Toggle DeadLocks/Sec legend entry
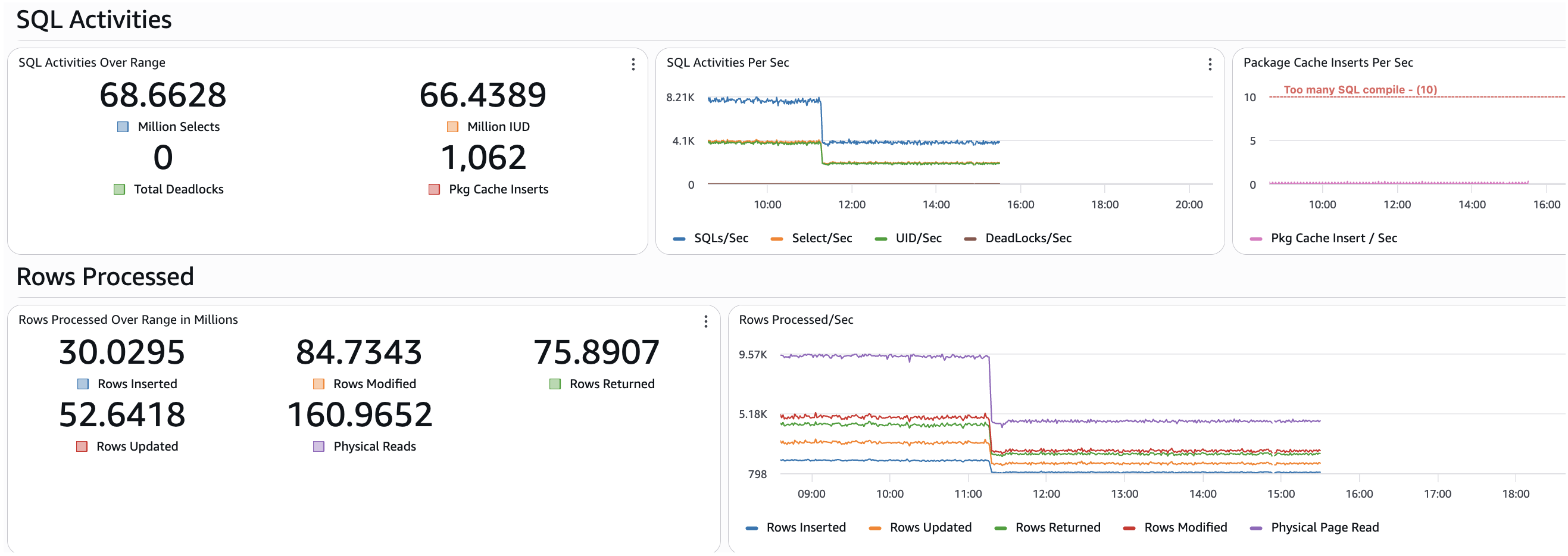The height and width of the screenshot is (556, 1568). (1018, 238)
